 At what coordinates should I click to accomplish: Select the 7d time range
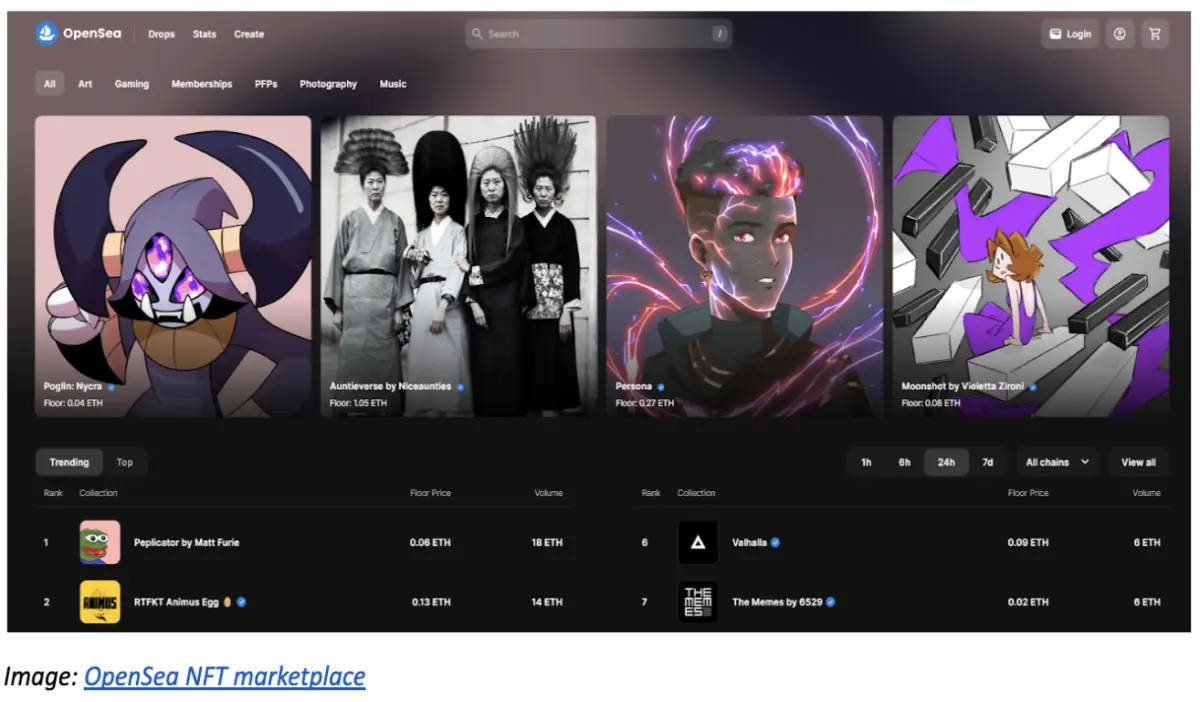click(987, 462)
